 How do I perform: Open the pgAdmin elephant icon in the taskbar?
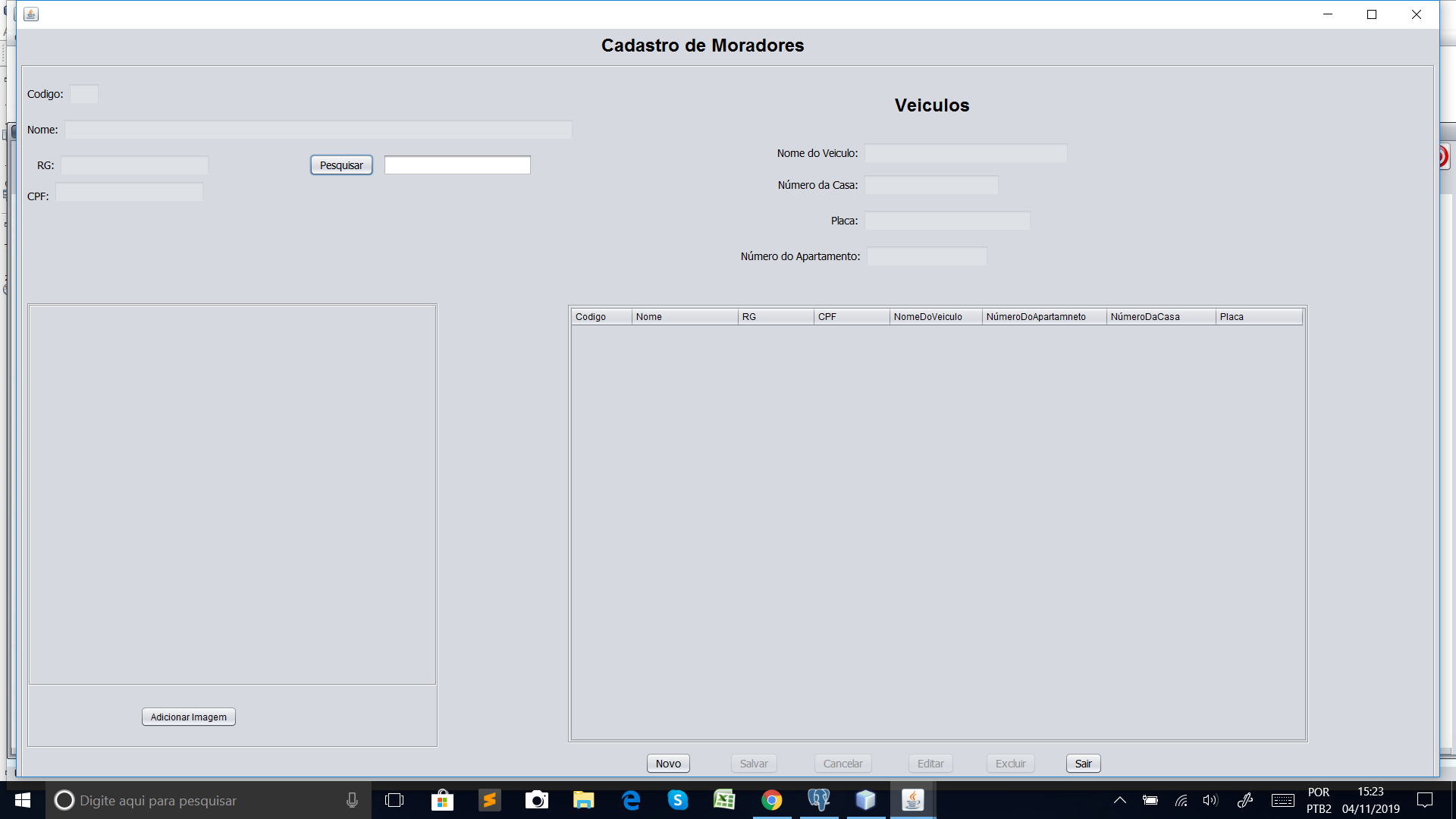coord(818,800)
